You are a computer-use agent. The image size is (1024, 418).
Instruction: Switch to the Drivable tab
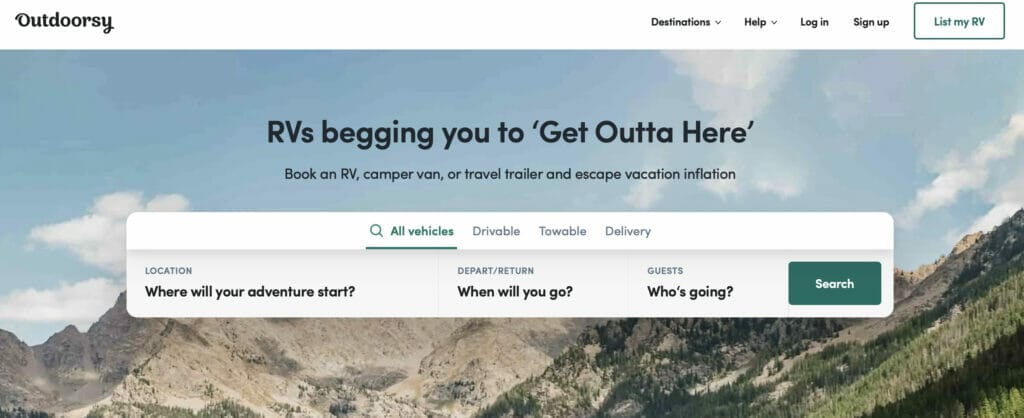pos(496,231)
